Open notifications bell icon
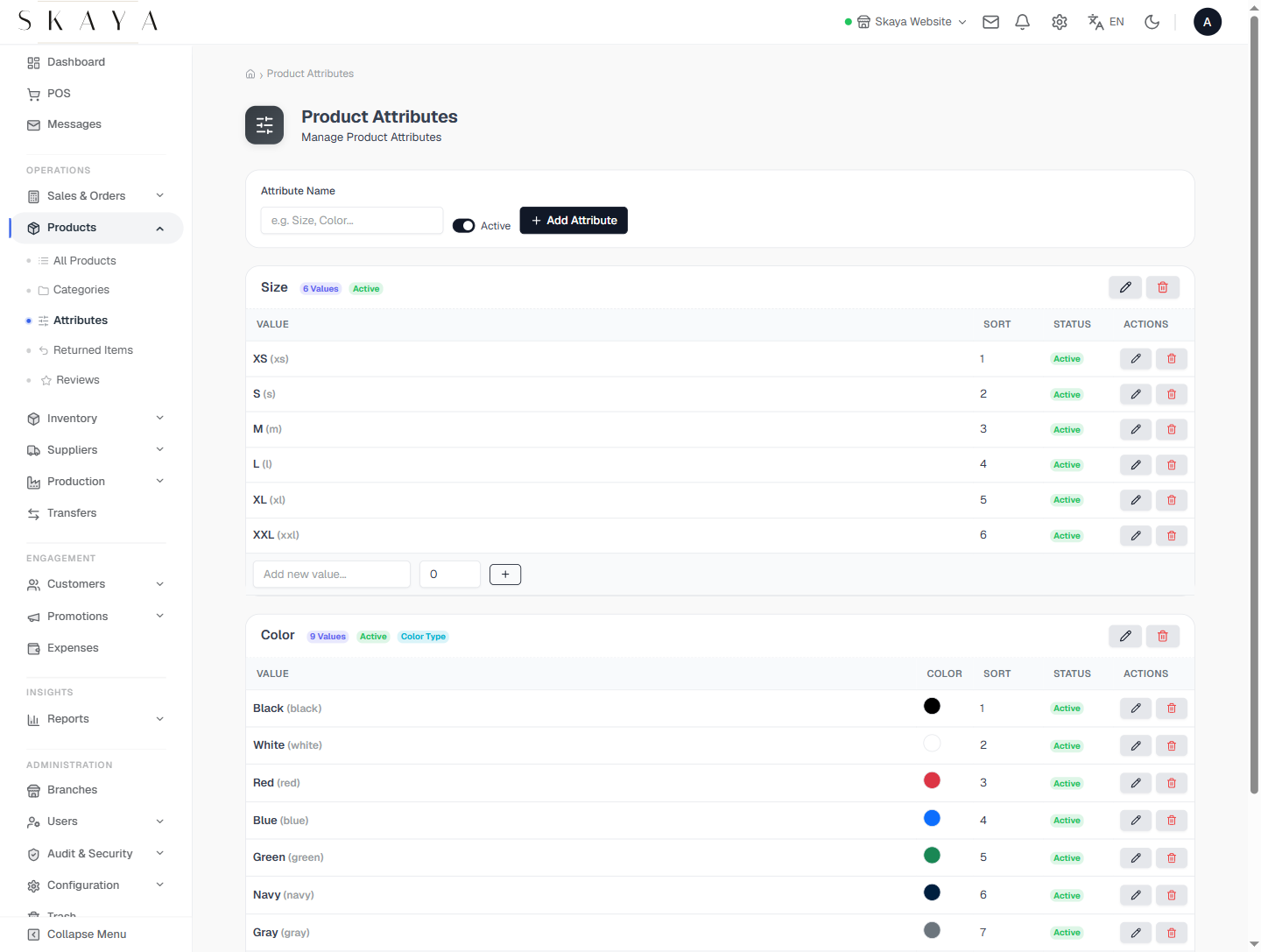The height and width of the screenshot is (952, 1261). [1022, 22]
